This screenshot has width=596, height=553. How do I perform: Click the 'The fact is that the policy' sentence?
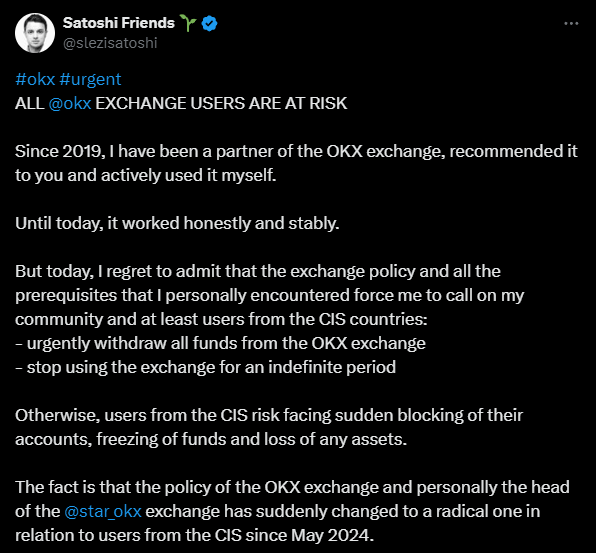coord(292,511)
